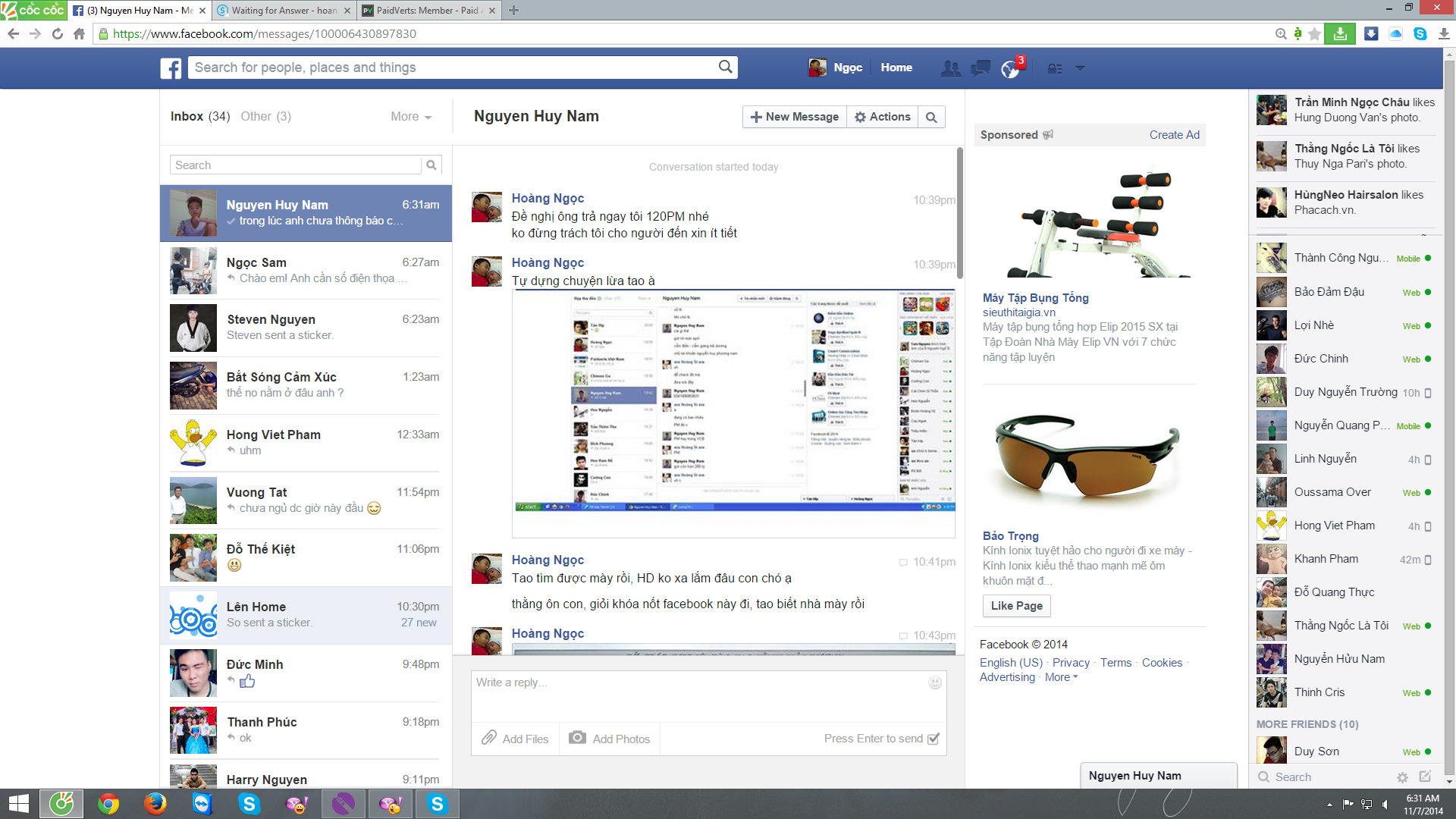
Task: Click the green download button in browser toolbar
Action: (1340, 33)
